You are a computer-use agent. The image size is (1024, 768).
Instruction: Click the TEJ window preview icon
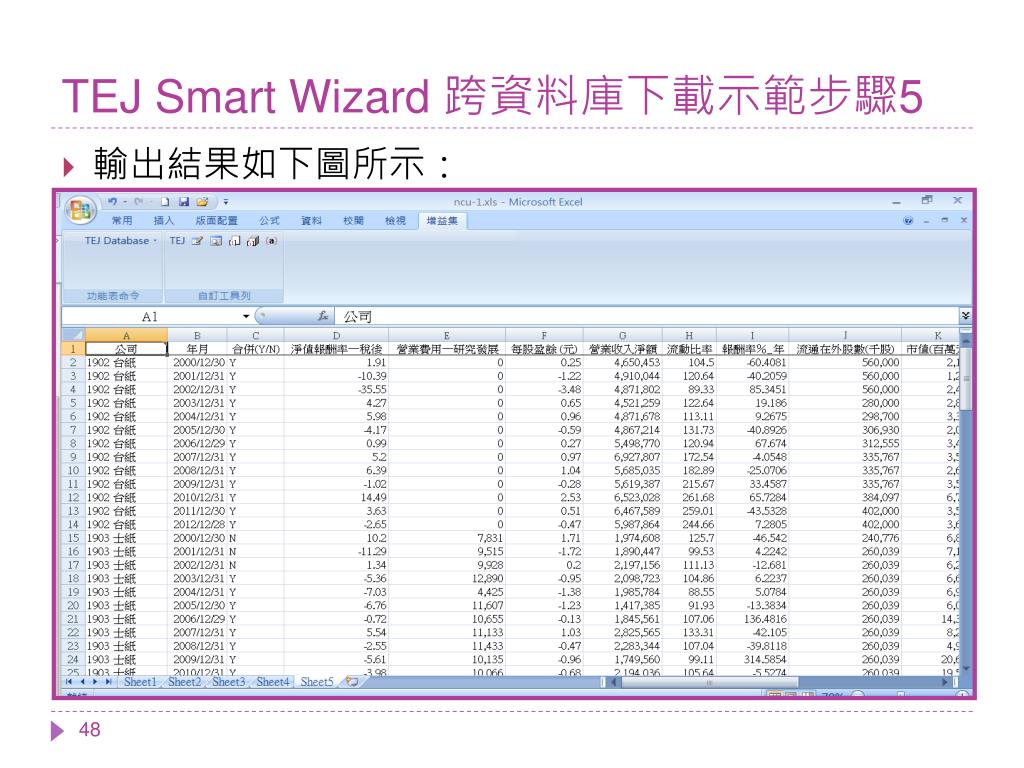pos(216,241)
